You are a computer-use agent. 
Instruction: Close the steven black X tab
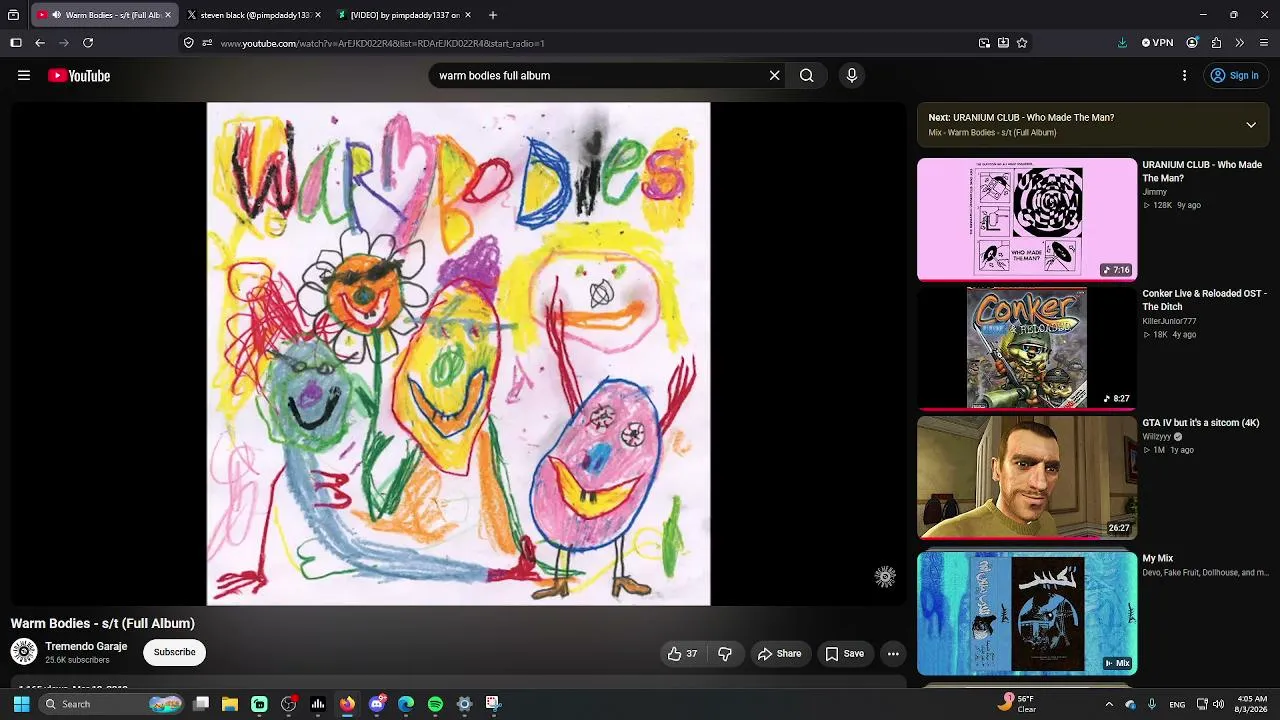pos(318,15)
